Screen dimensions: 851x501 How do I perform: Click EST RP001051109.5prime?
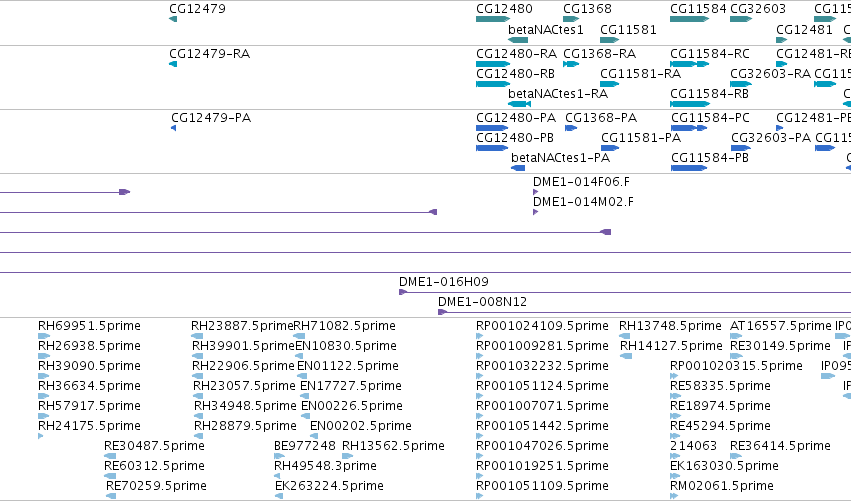click(x=542, y=486)
